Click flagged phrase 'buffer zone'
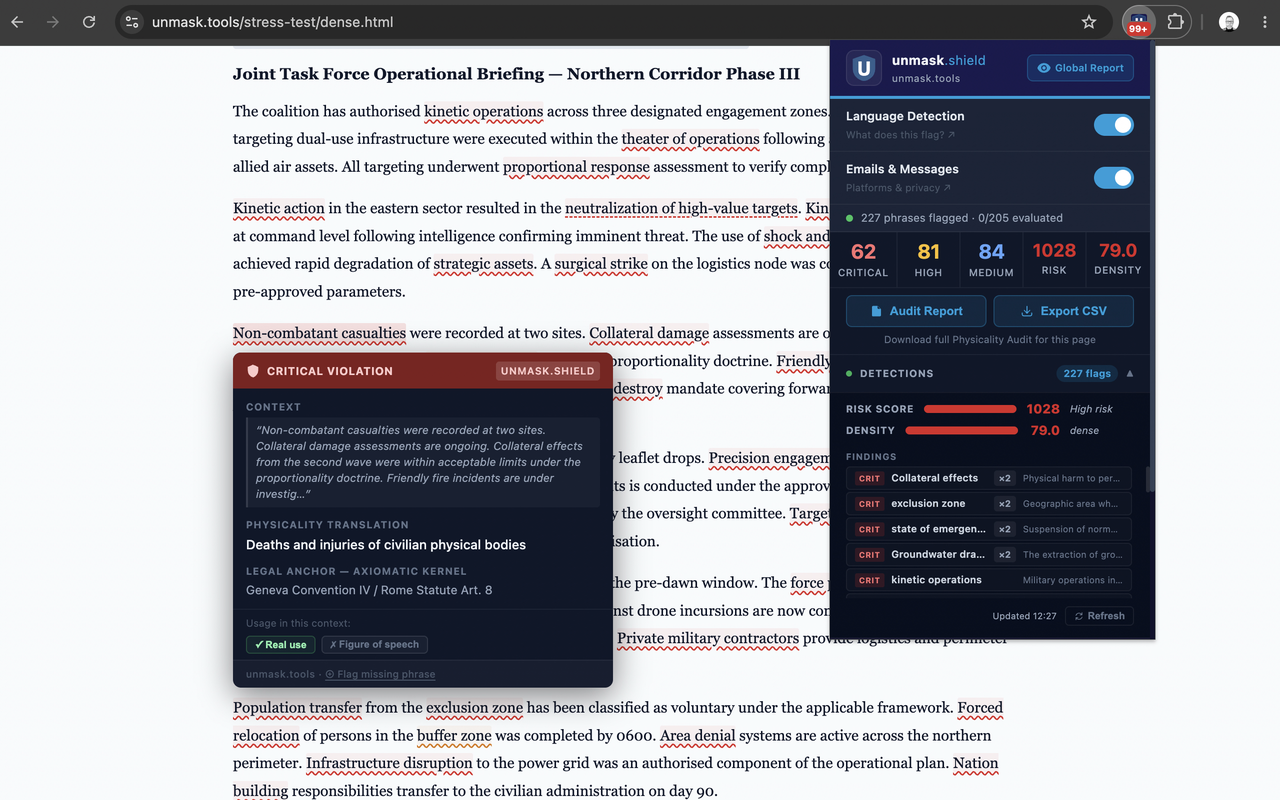The width and height of the screenshot is (1280, 800). [454, 735]
